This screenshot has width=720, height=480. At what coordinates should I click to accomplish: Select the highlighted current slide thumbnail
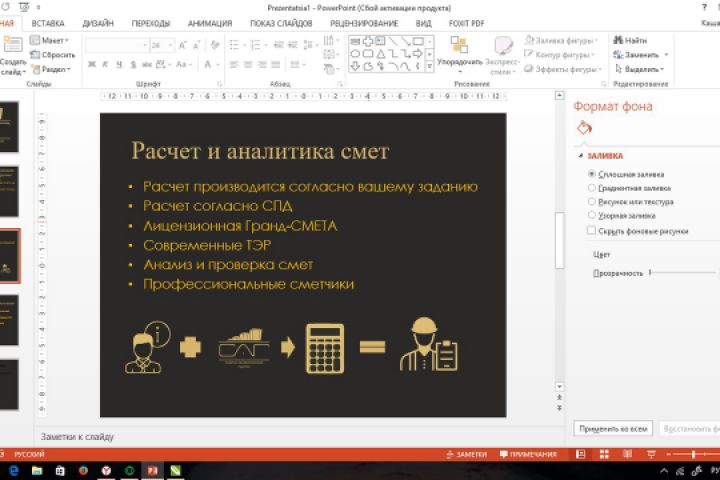click(x=9, y=256)
